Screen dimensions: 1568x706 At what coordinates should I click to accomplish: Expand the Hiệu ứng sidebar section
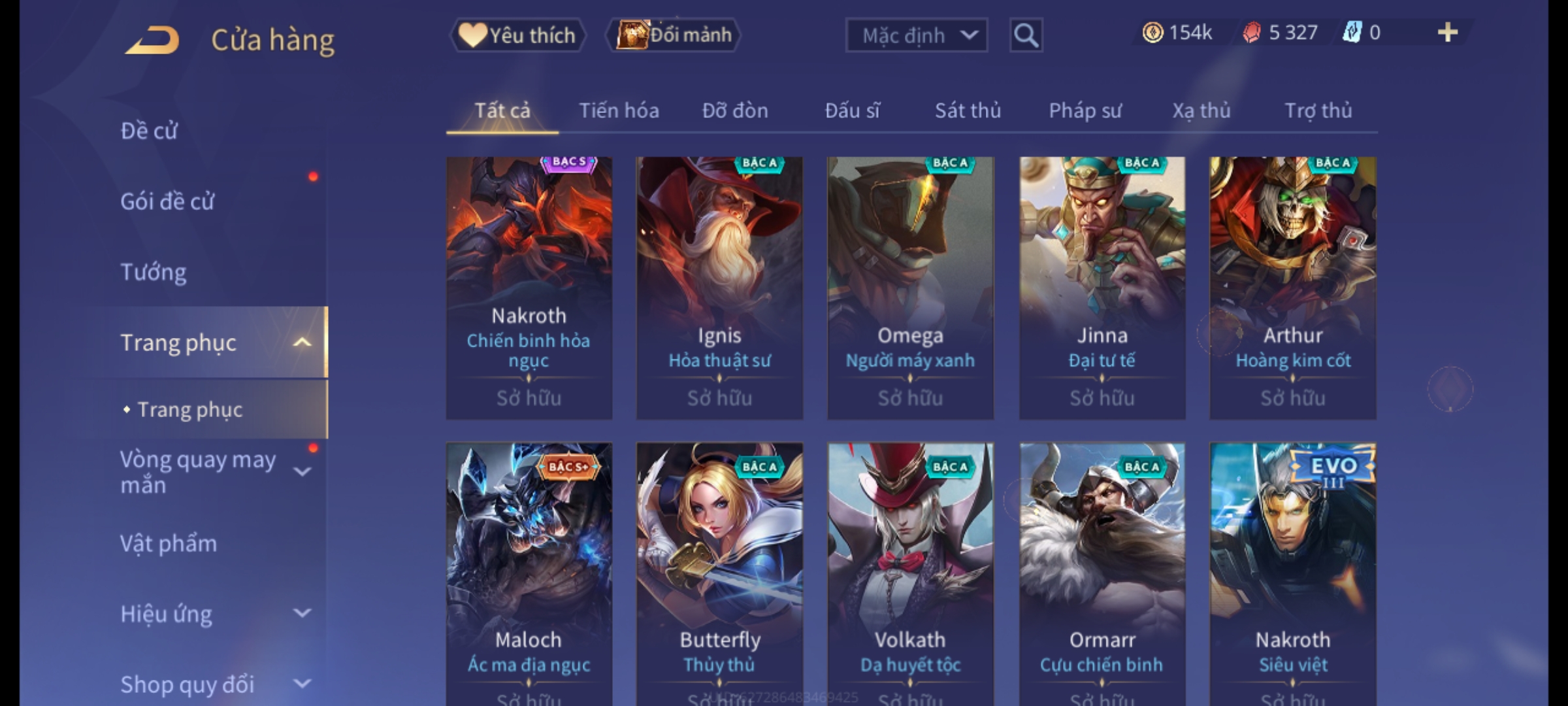[x=302, y=613]
